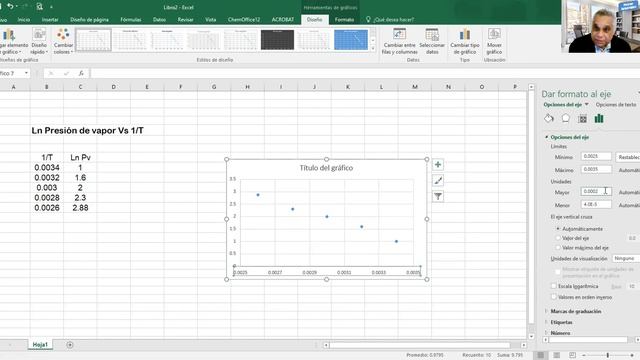Screen dimensions: 640x360
Task: Click the zoom slider in status bar
Action: 608,355
